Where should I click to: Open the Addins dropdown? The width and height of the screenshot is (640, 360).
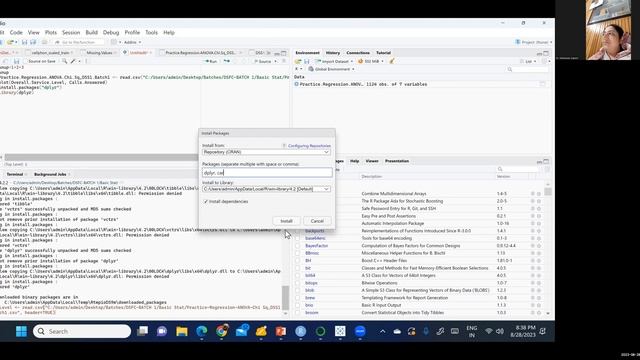131,42
